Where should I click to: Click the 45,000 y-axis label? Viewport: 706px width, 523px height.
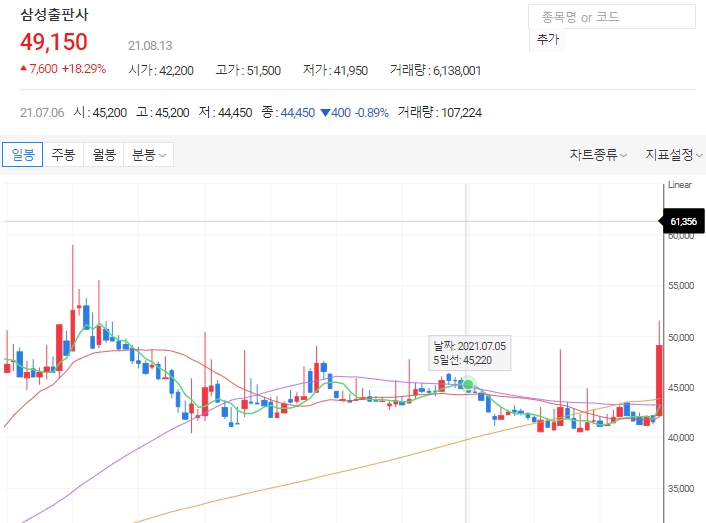click(x=681, y=388)
